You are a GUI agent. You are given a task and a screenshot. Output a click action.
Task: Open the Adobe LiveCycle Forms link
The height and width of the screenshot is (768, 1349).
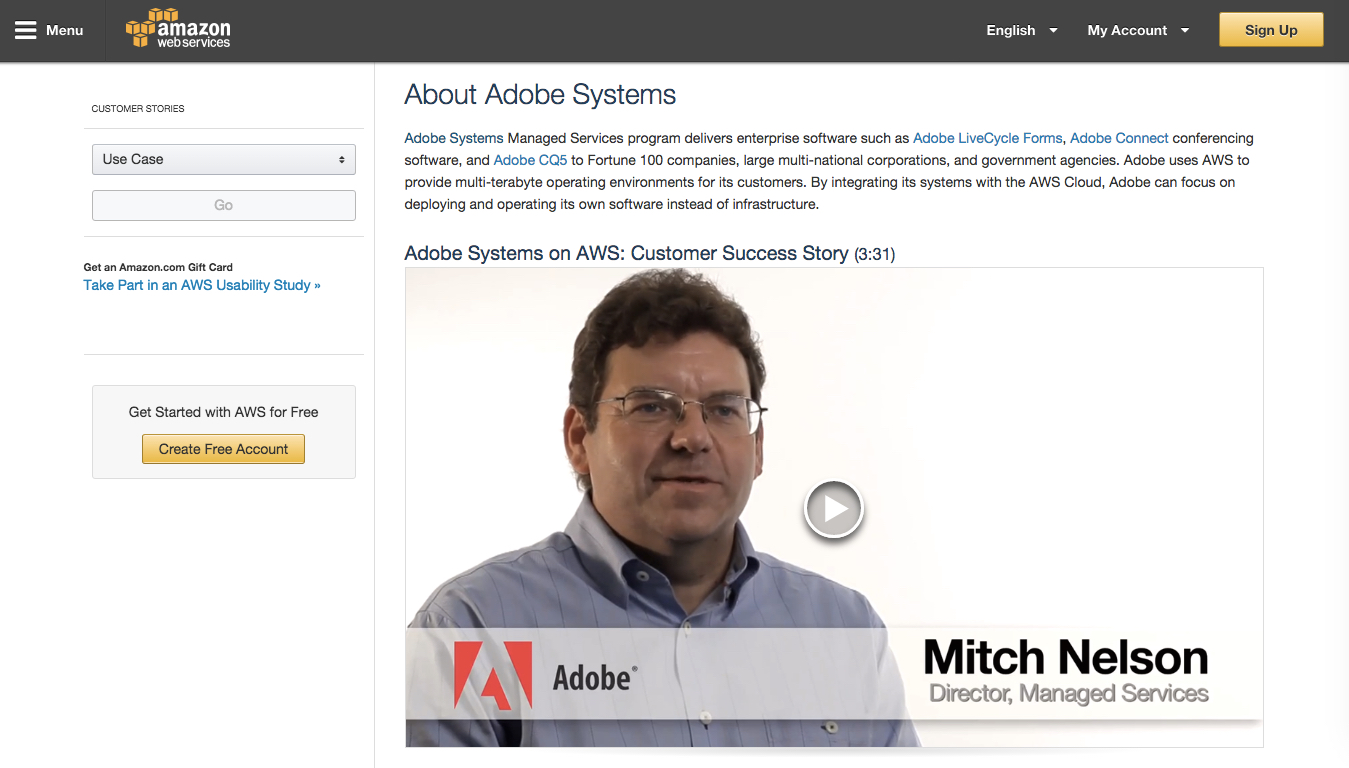coord(987,138)
